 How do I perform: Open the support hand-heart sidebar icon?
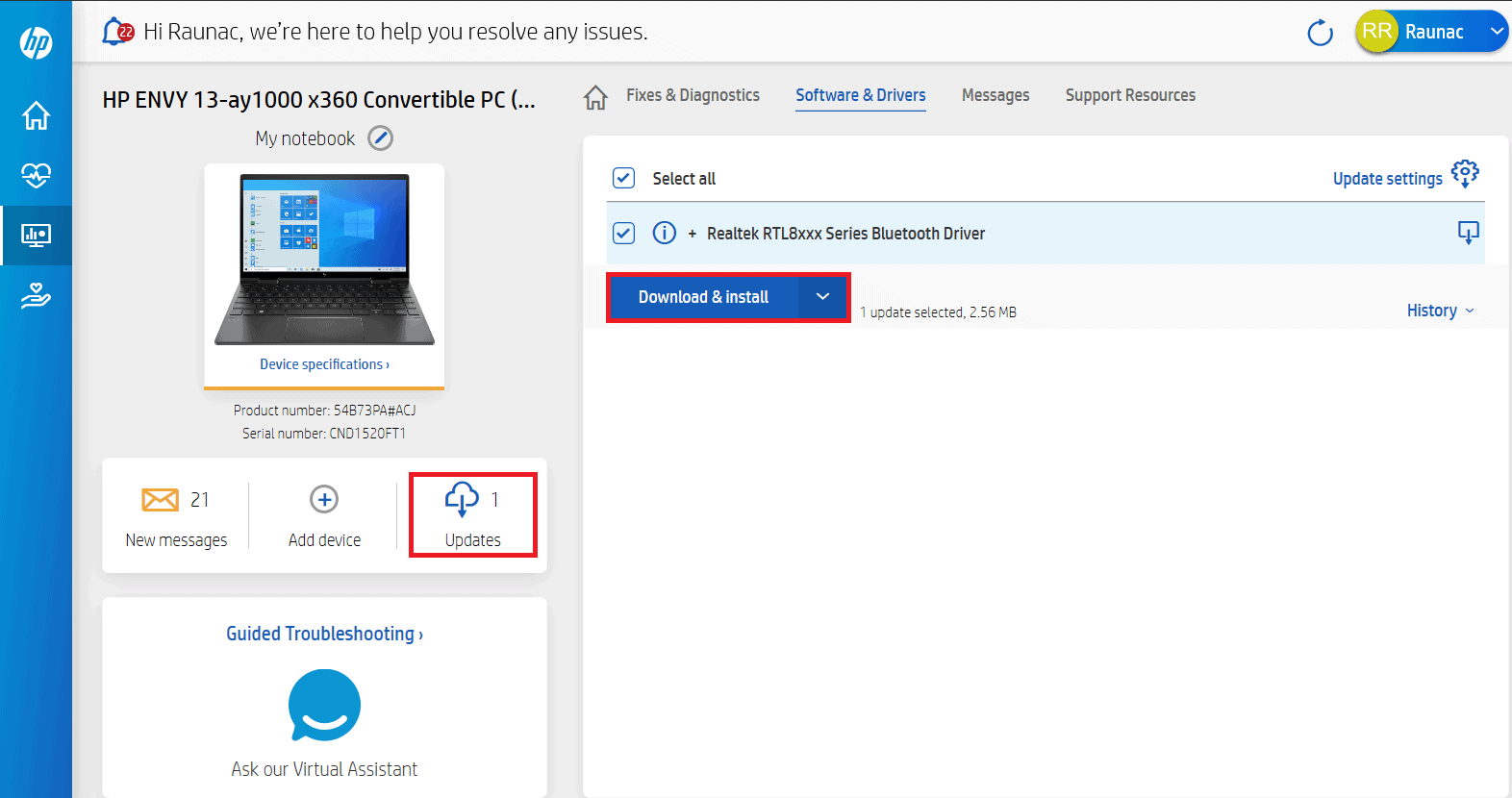(x=36, y=295)
